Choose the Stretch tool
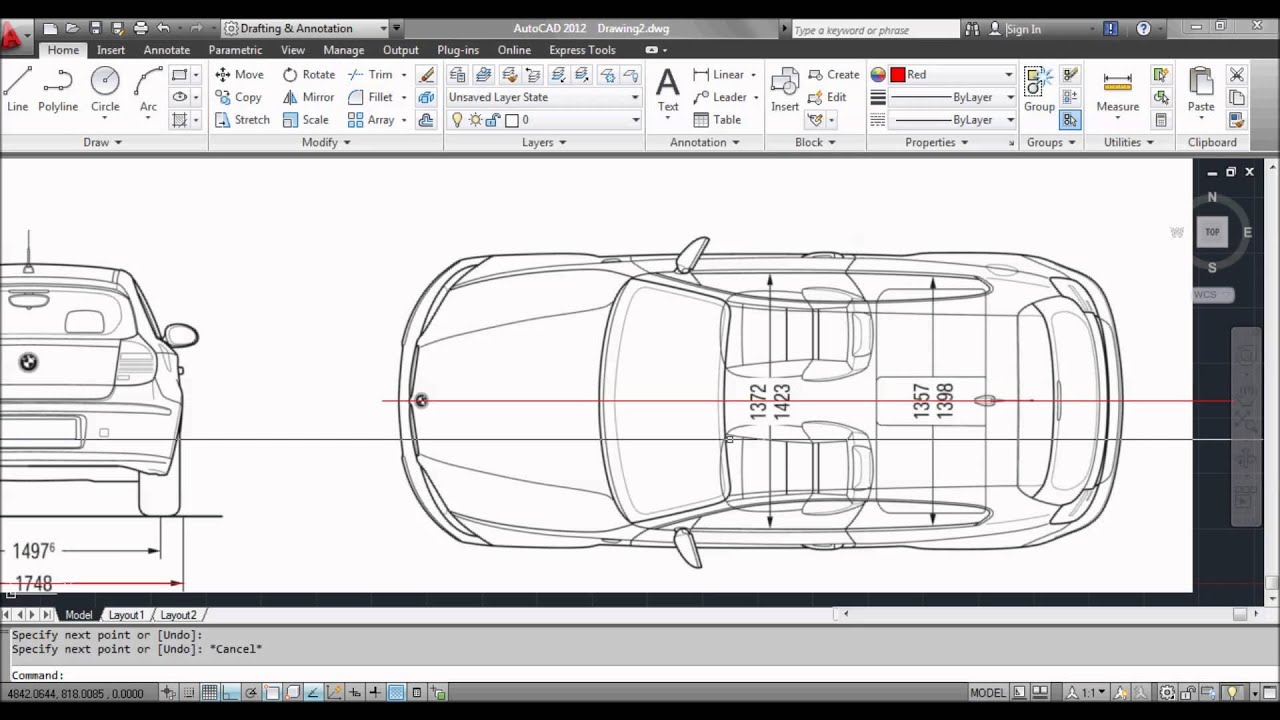1280x720 pixels. pos(223,119)
